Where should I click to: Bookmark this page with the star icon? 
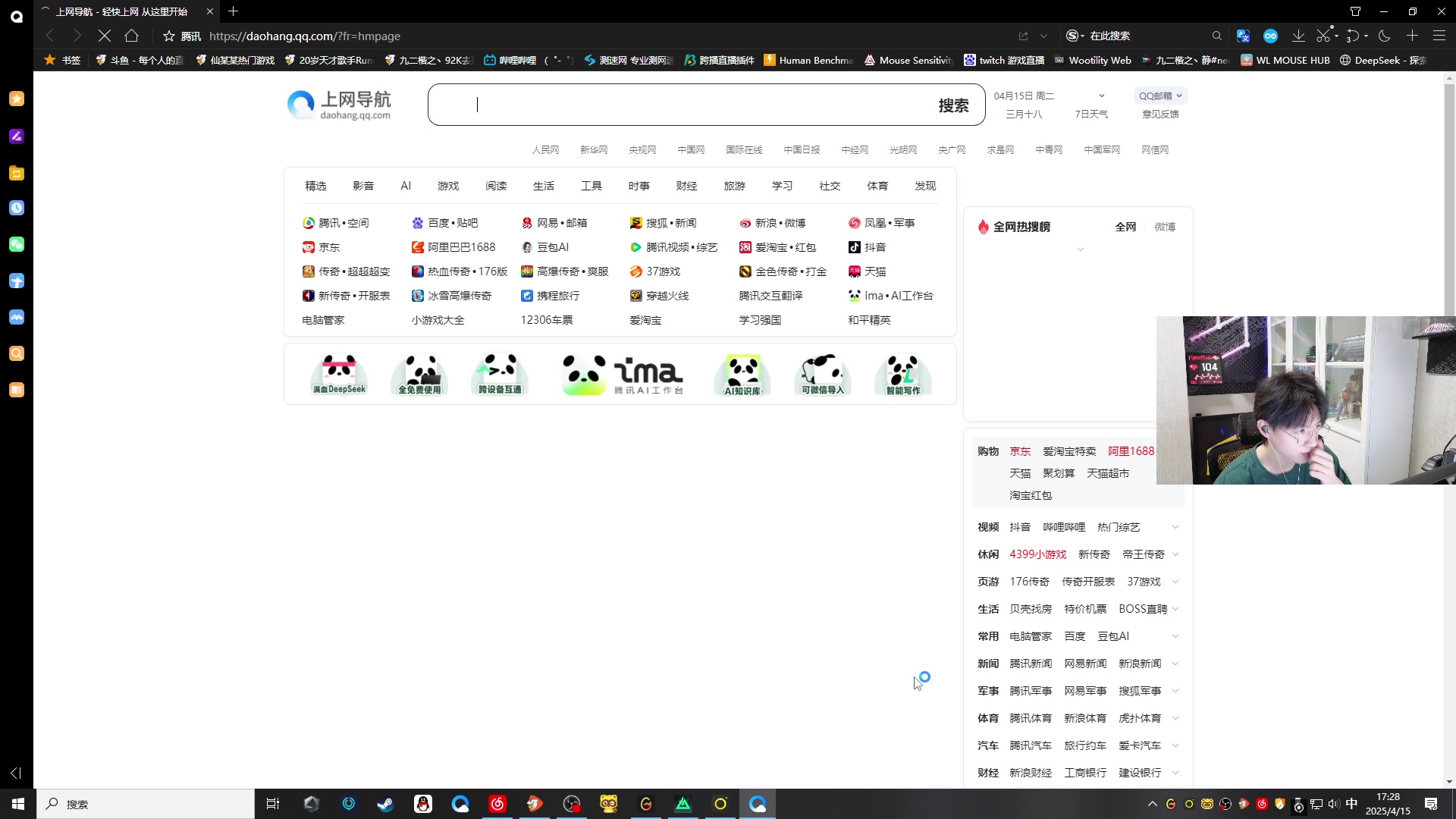(x=169, y=36)
